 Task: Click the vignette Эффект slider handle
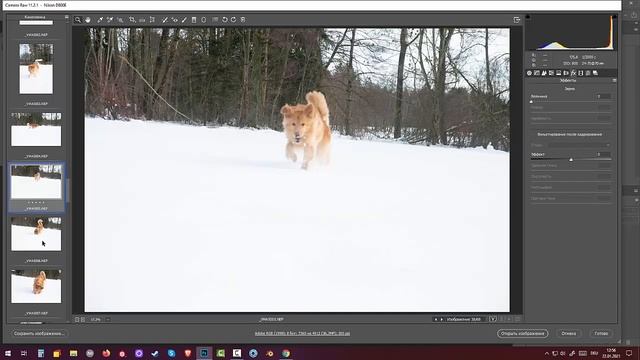tap(571, 160)
